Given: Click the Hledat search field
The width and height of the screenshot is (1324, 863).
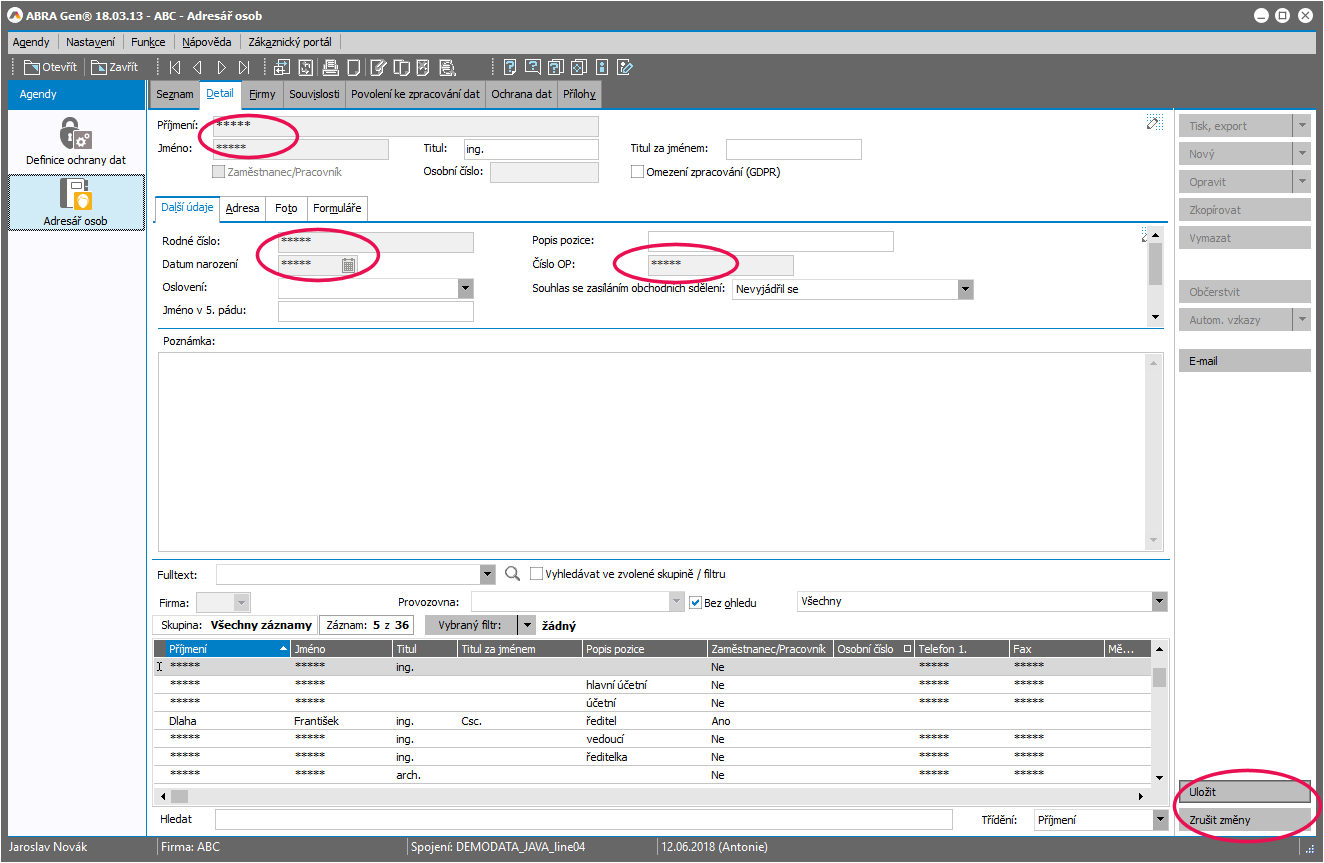Looking at the screenshot, I should click(x=583, y=820).
